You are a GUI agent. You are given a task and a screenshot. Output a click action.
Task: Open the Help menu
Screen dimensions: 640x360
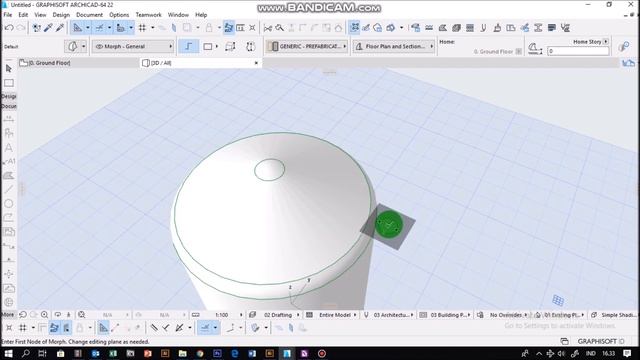click(201, 15)
